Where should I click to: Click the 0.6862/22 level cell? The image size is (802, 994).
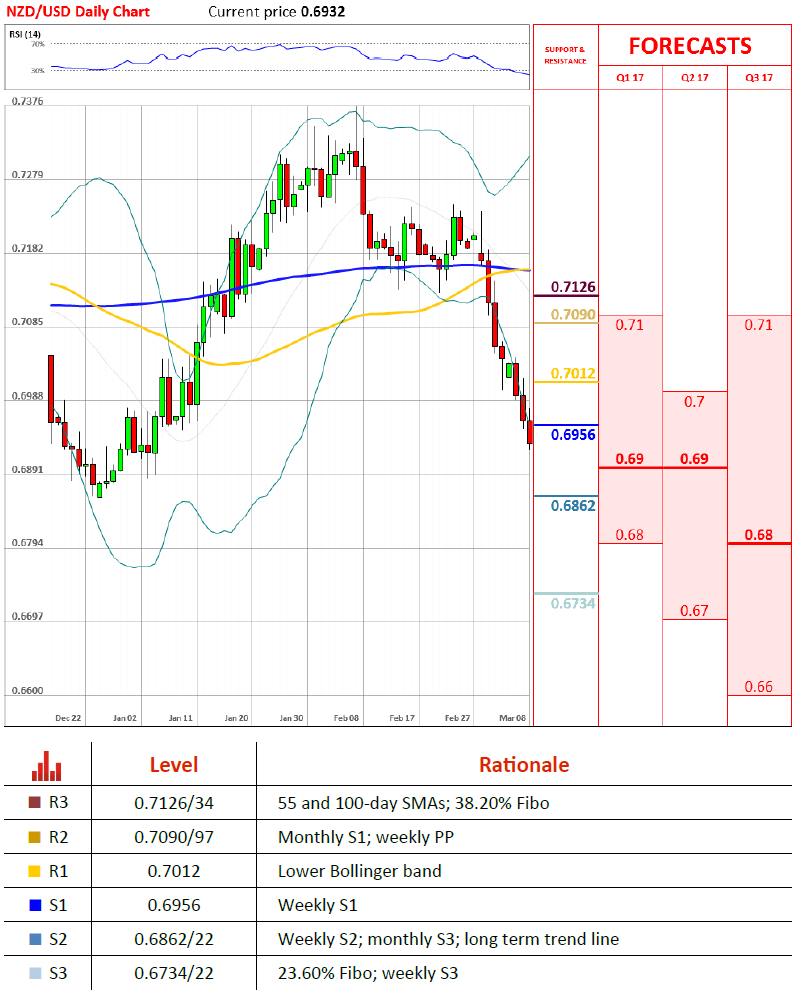(x=174, y=939)
